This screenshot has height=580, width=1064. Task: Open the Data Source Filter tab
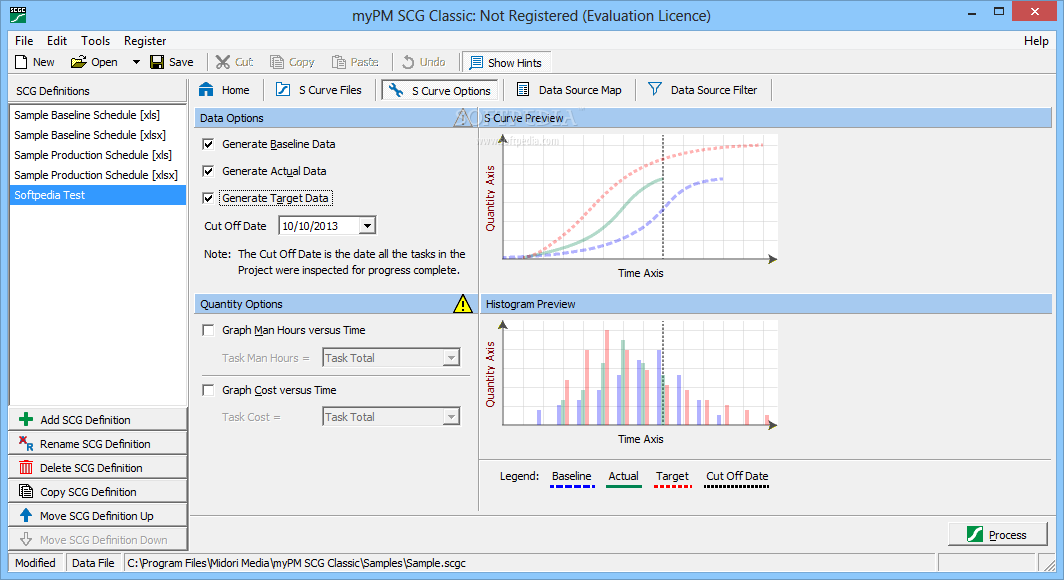point(703,90)
